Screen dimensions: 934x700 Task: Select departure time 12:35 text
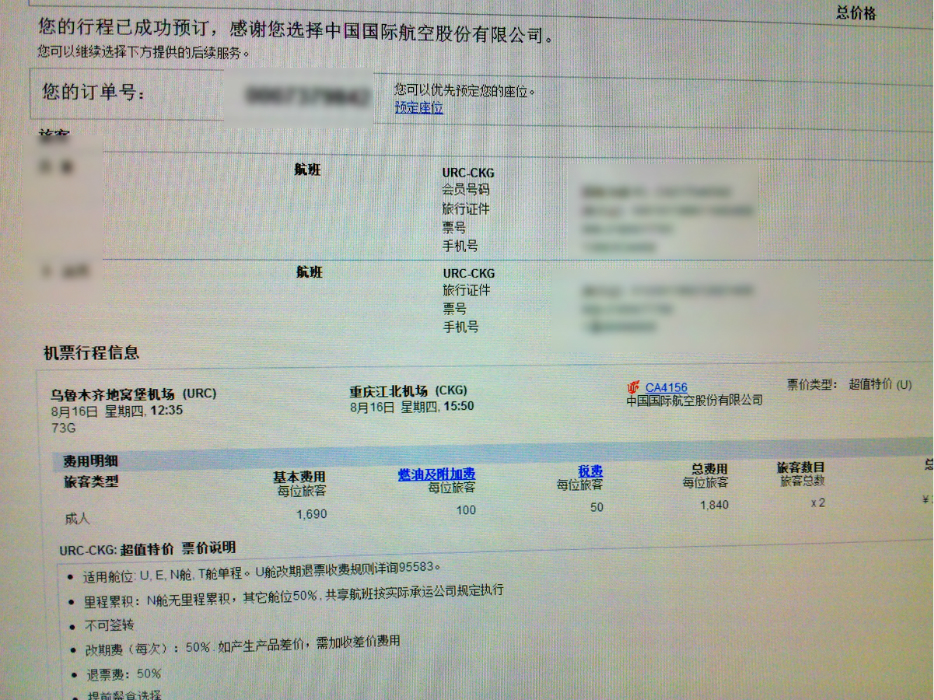(166, 410)
